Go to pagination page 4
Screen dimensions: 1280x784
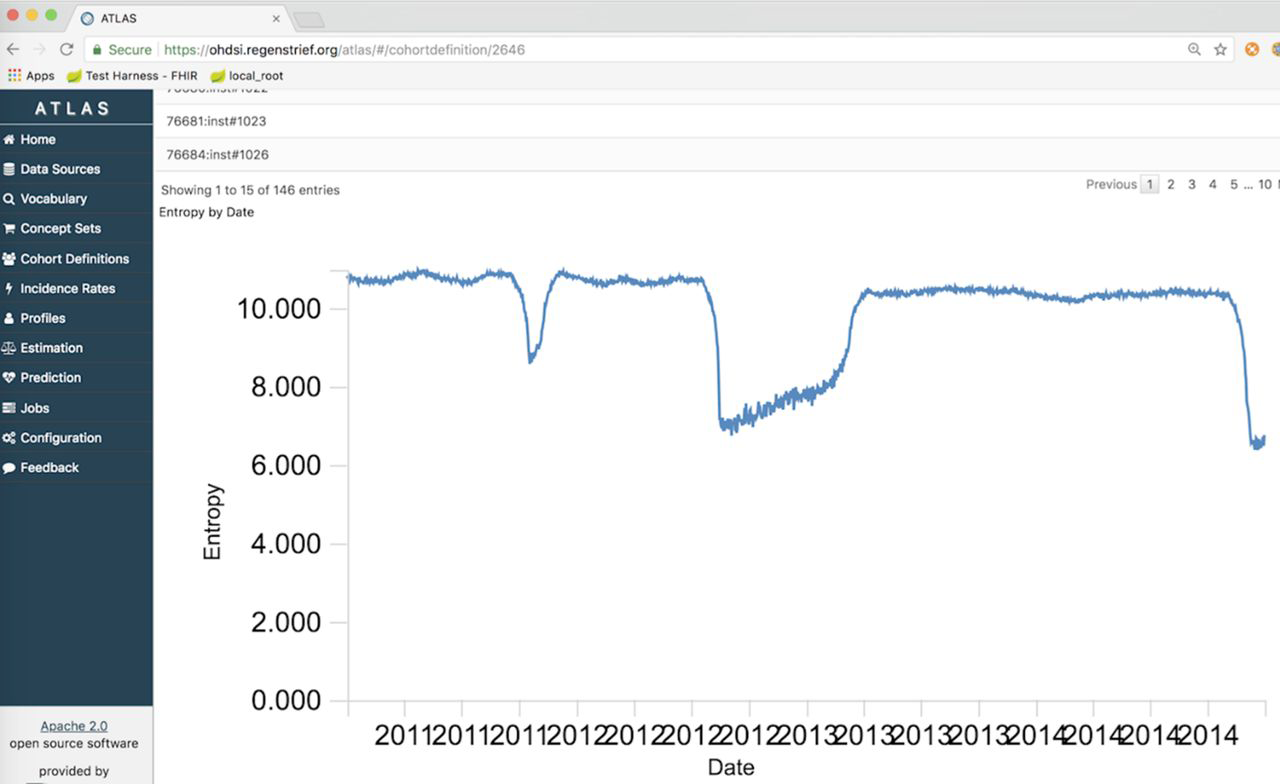(1213, 185)
